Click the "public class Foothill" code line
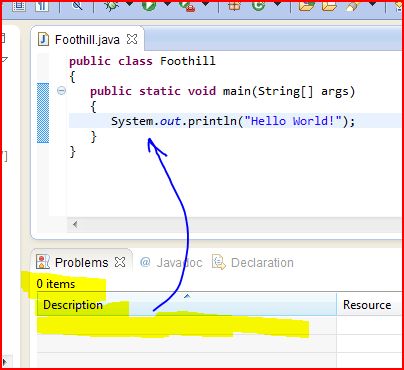The image size is (404, 370). tap(142, 61)
